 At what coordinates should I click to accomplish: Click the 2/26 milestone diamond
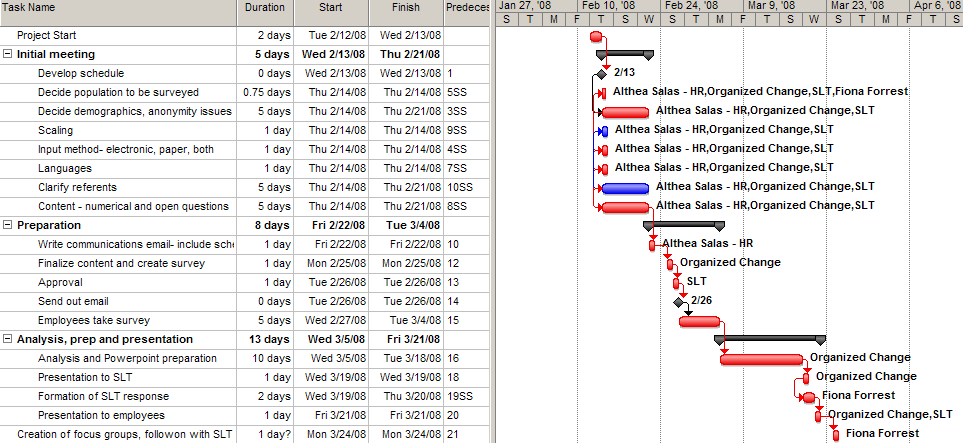[679, 302]
